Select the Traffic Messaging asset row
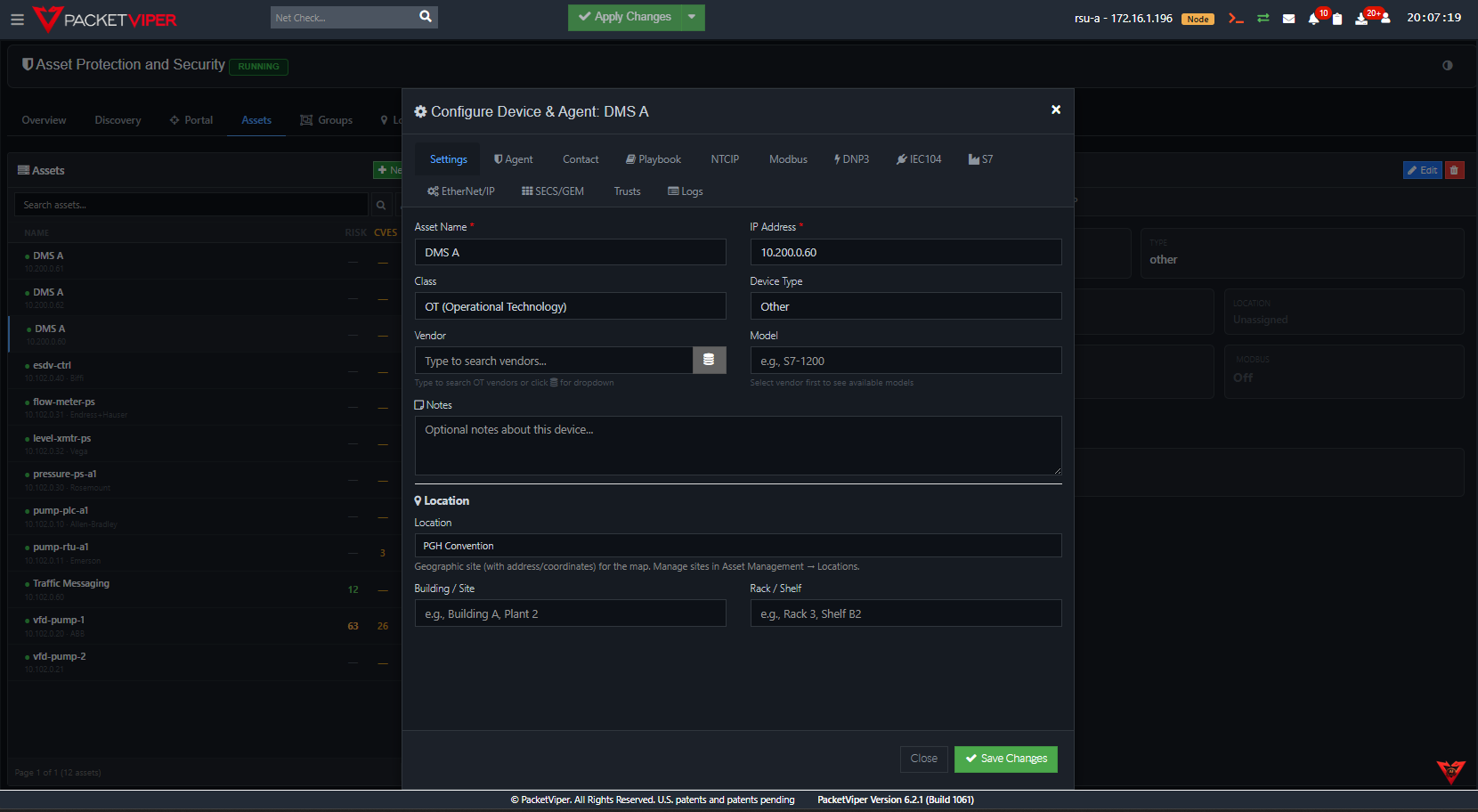The image size is (1478, 812). (x=205, y=590)
